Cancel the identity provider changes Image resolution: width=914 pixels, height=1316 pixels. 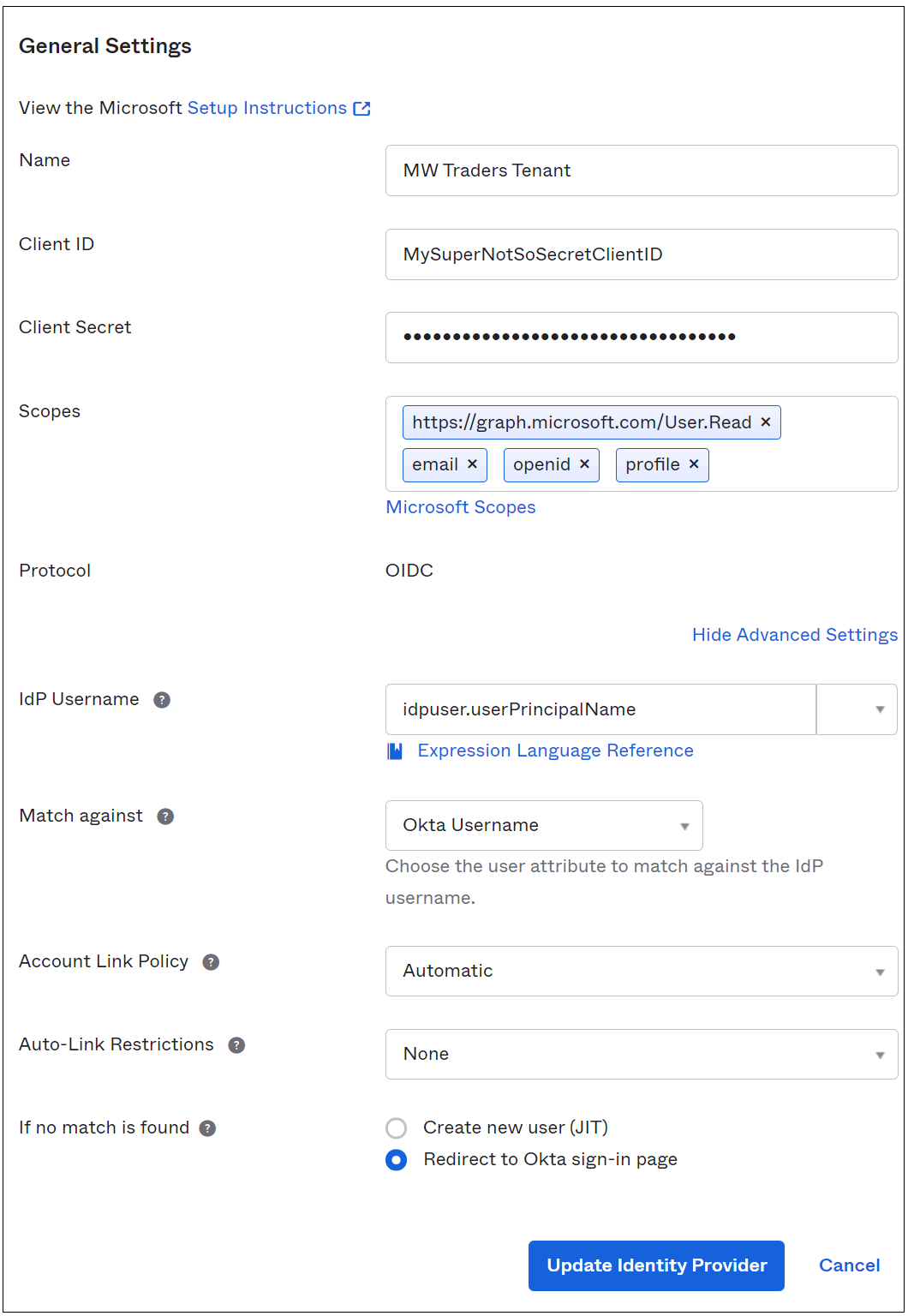point(849,1265)
